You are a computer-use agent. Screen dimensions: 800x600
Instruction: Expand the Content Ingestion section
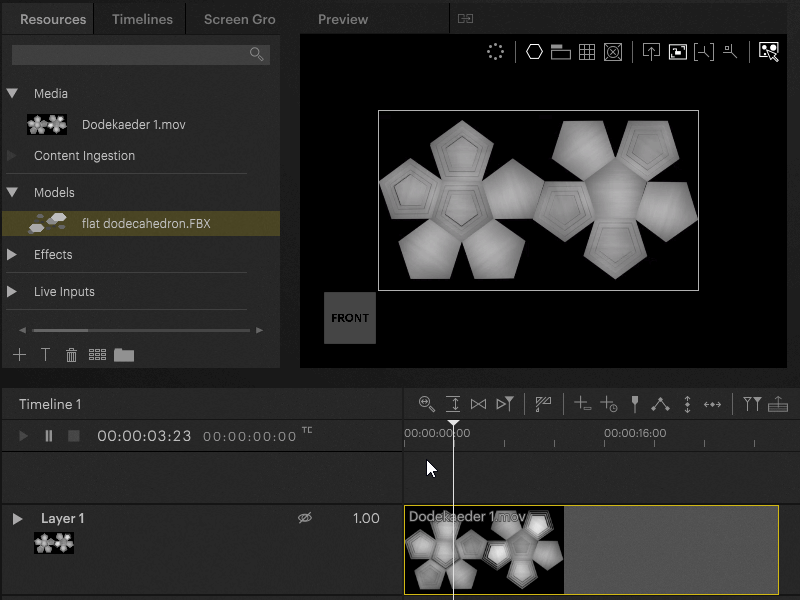coord(12,156)
